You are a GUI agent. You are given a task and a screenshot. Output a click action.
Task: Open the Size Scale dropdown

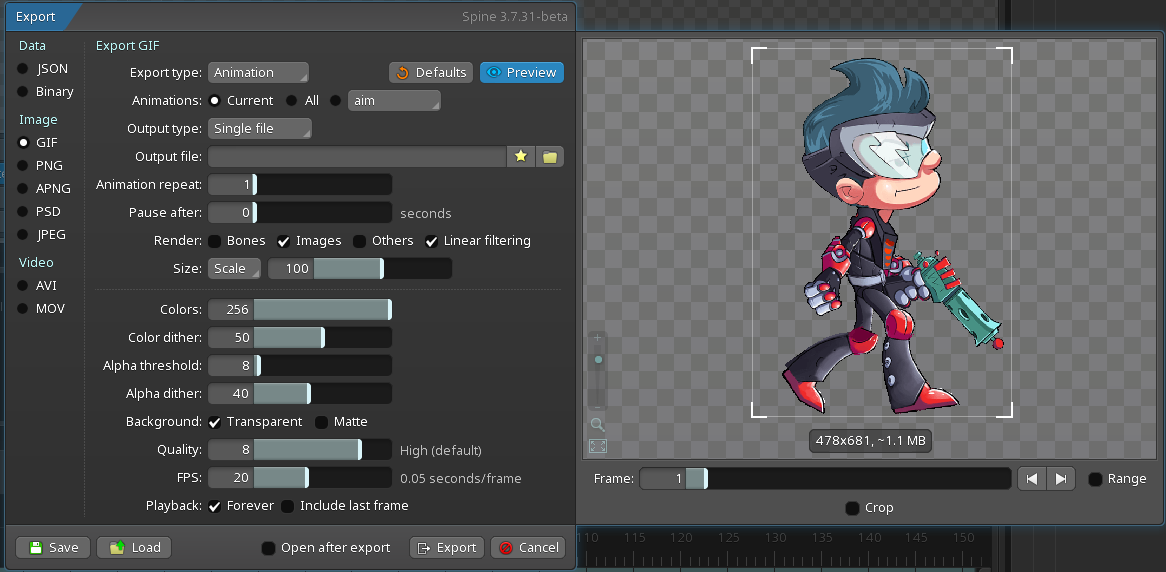click(x=234, y=269)
